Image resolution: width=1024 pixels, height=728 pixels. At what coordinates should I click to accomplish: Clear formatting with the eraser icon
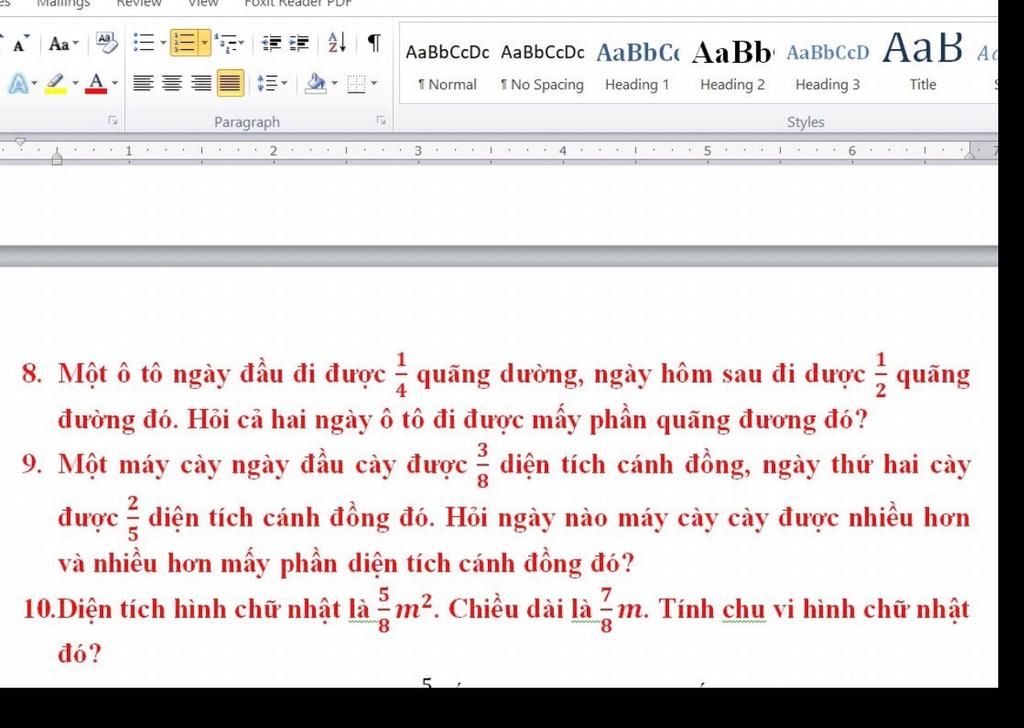click(107, 42)
